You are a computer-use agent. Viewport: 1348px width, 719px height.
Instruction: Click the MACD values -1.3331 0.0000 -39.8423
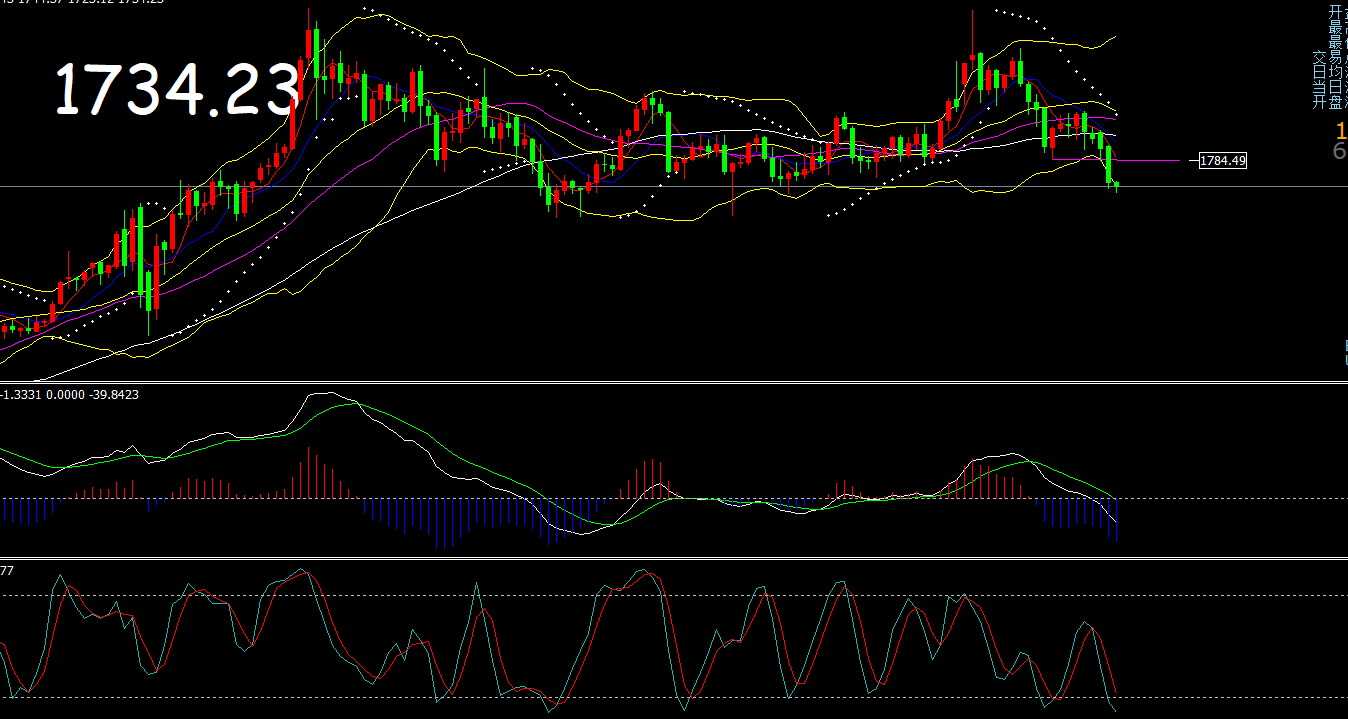[70, 395]
